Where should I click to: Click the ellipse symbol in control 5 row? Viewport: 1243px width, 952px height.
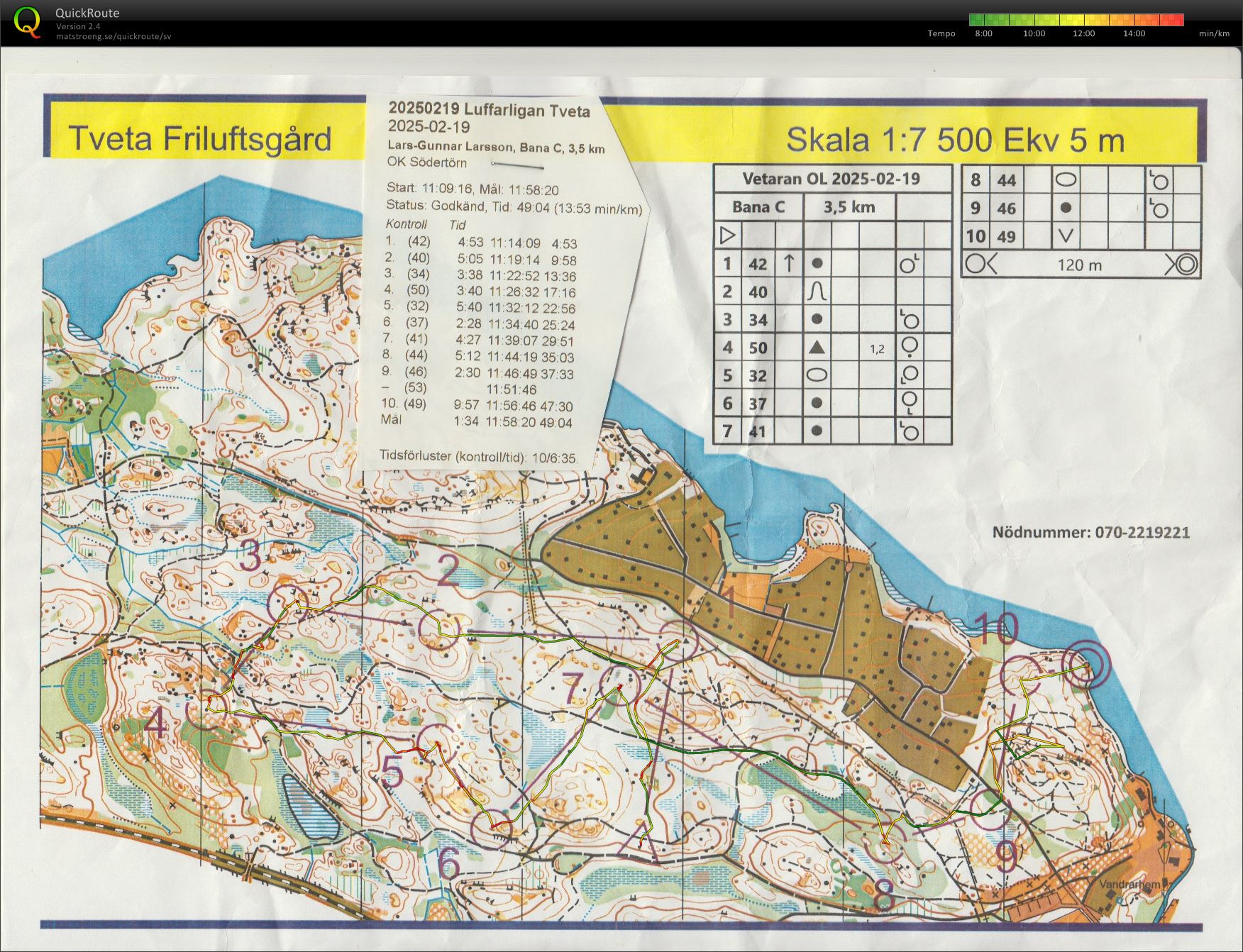tap(817, 375)
